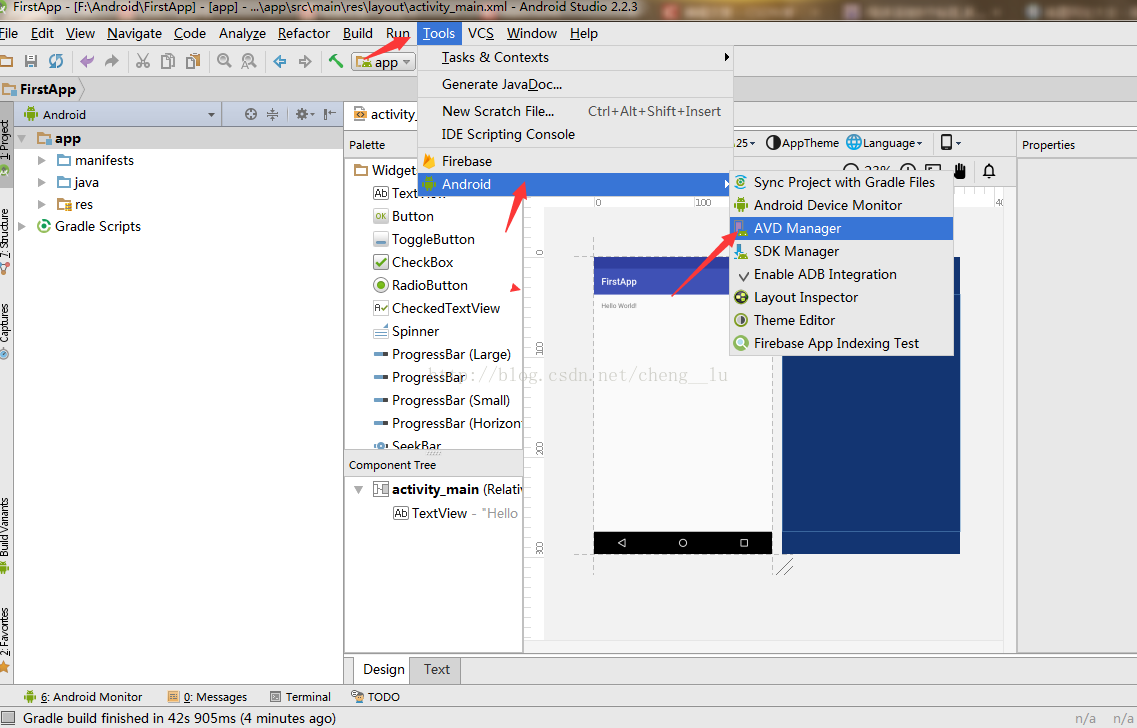The width and height of the screenshot is (1137, 728).
Task: Click the Save All floppy disk icon
Action: (x=30, y=62)
